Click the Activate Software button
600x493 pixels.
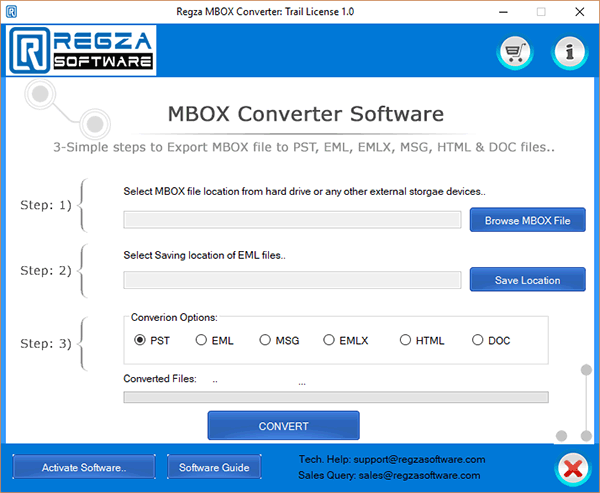click(84, 467)
